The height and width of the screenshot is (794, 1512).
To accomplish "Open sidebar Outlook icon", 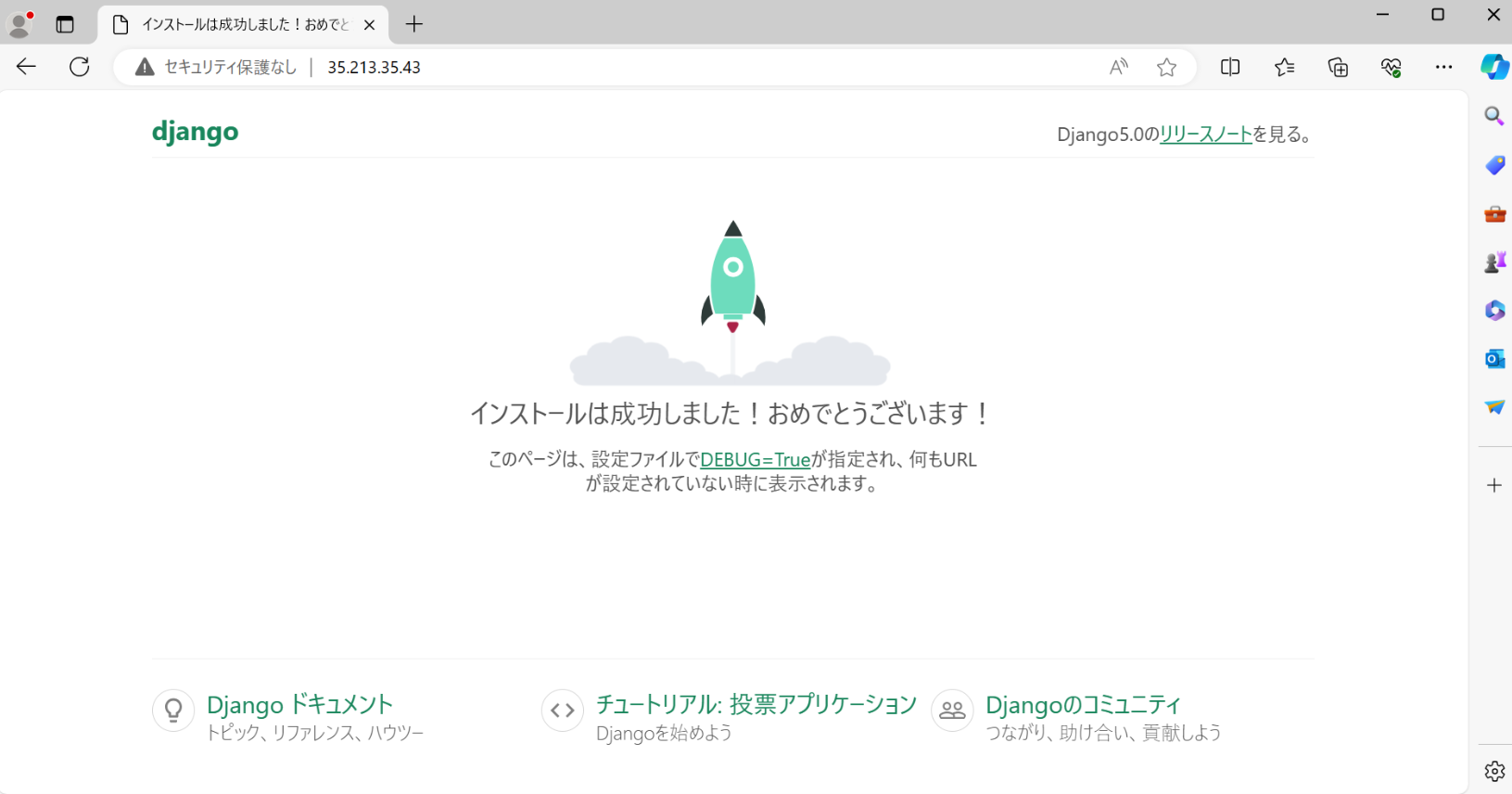I will pos(1494,359).
